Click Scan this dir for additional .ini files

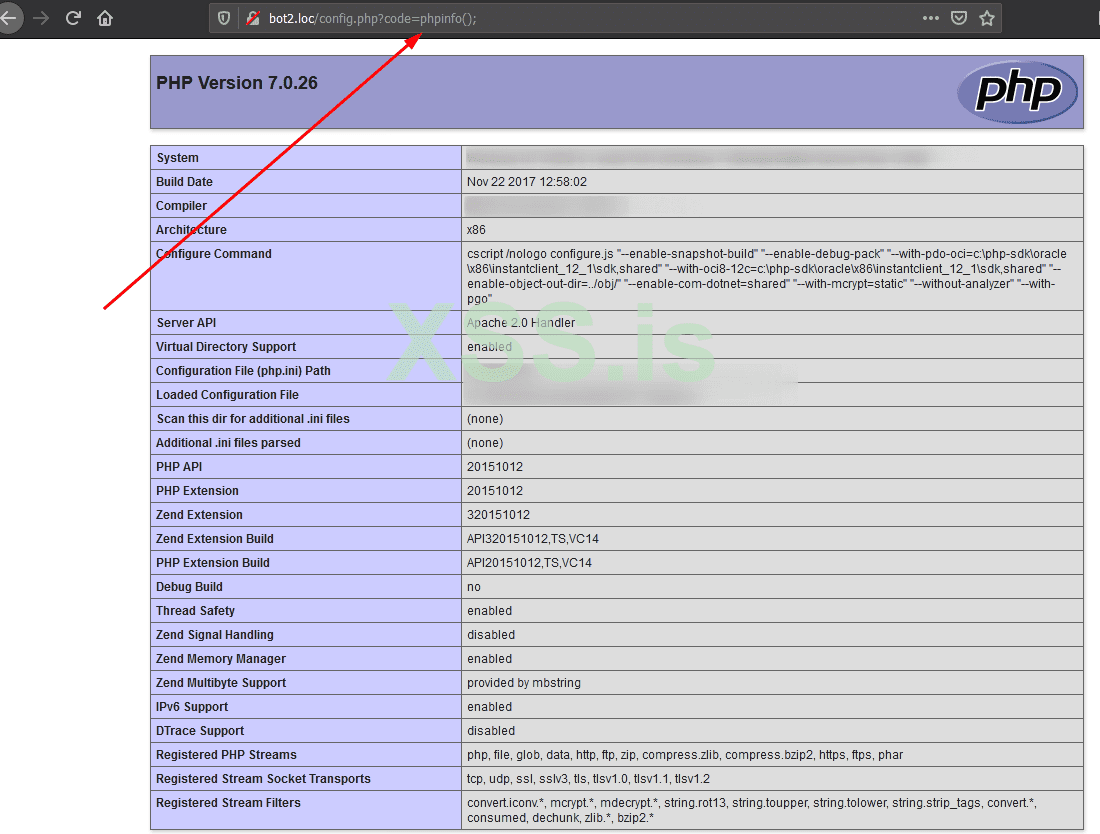253,419
